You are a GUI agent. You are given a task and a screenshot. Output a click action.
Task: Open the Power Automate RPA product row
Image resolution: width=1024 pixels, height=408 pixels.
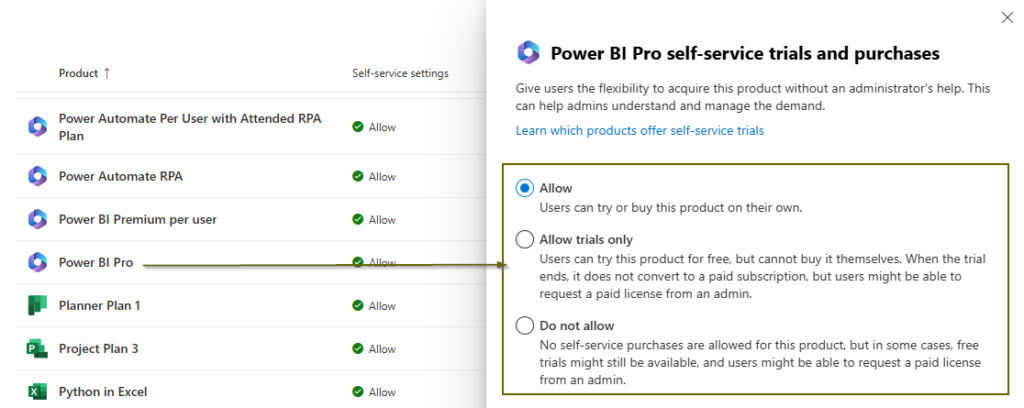(120, 176)
